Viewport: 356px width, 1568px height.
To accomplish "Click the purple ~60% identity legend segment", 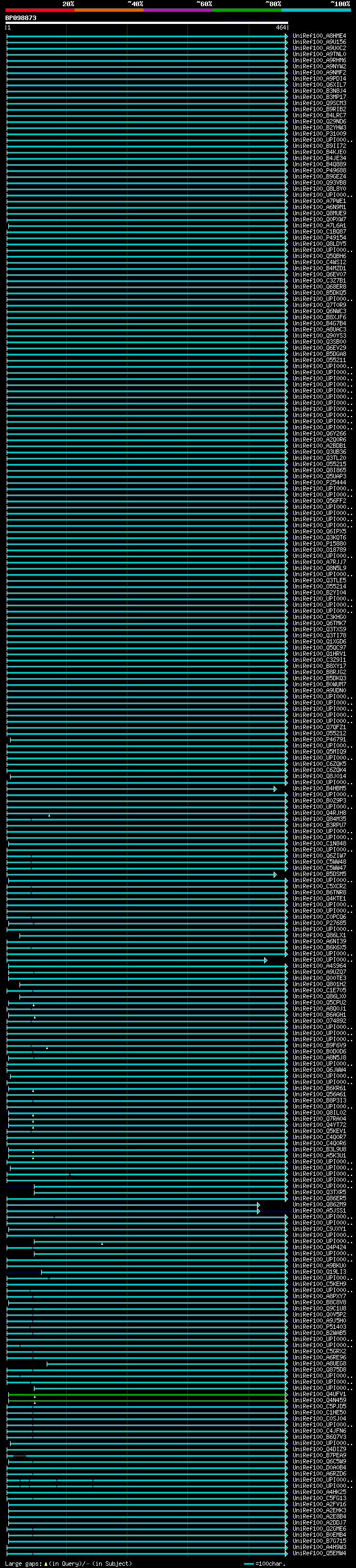I will [x=179, y=10].
